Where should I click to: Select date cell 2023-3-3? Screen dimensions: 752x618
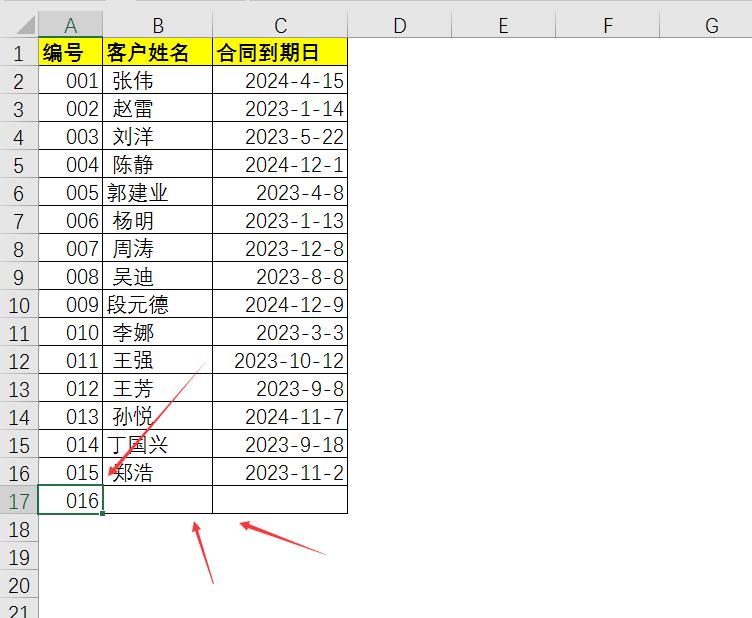click(280, 332)
